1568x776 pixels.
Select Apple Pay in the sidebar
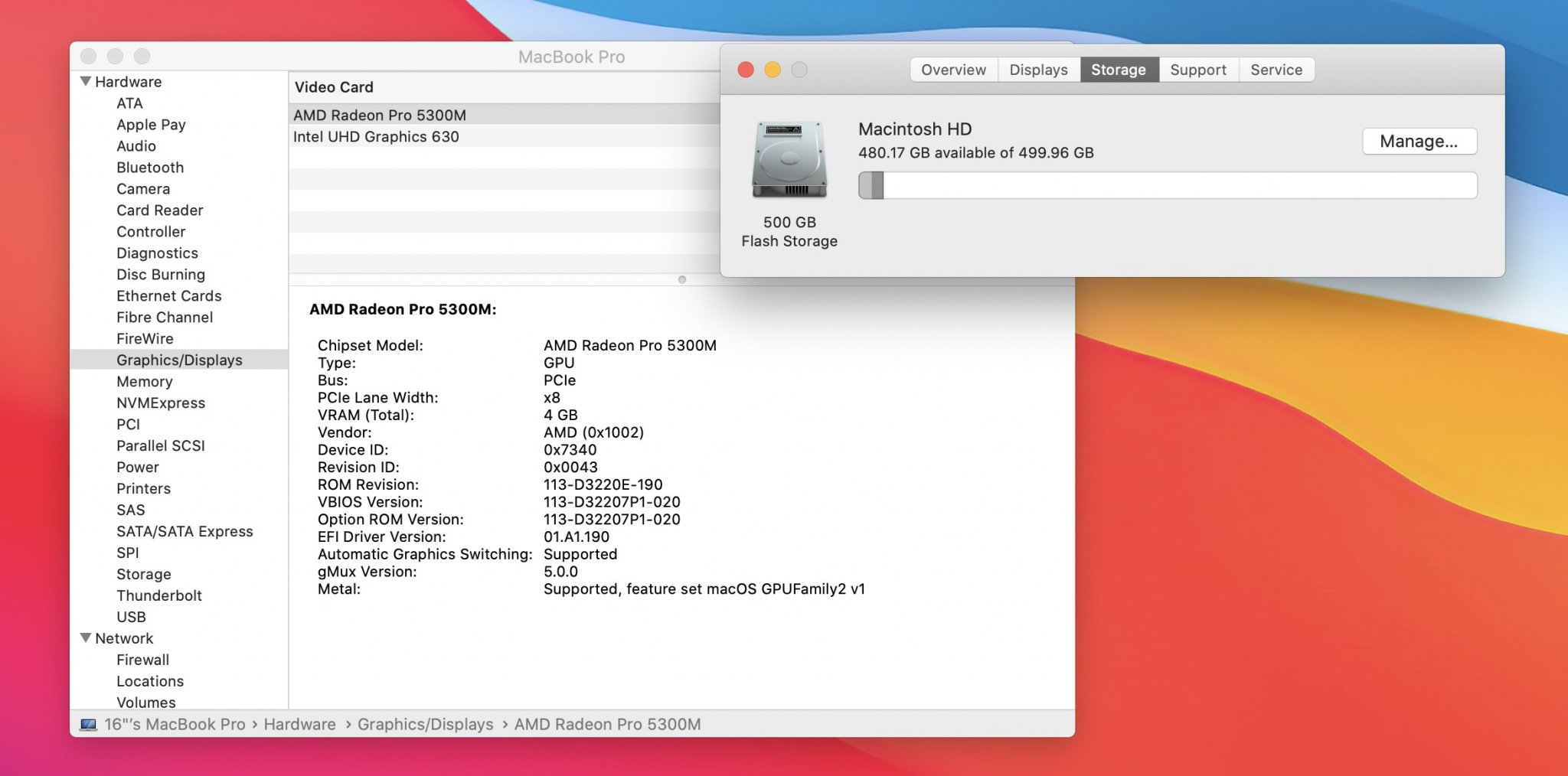coord(151,125)
